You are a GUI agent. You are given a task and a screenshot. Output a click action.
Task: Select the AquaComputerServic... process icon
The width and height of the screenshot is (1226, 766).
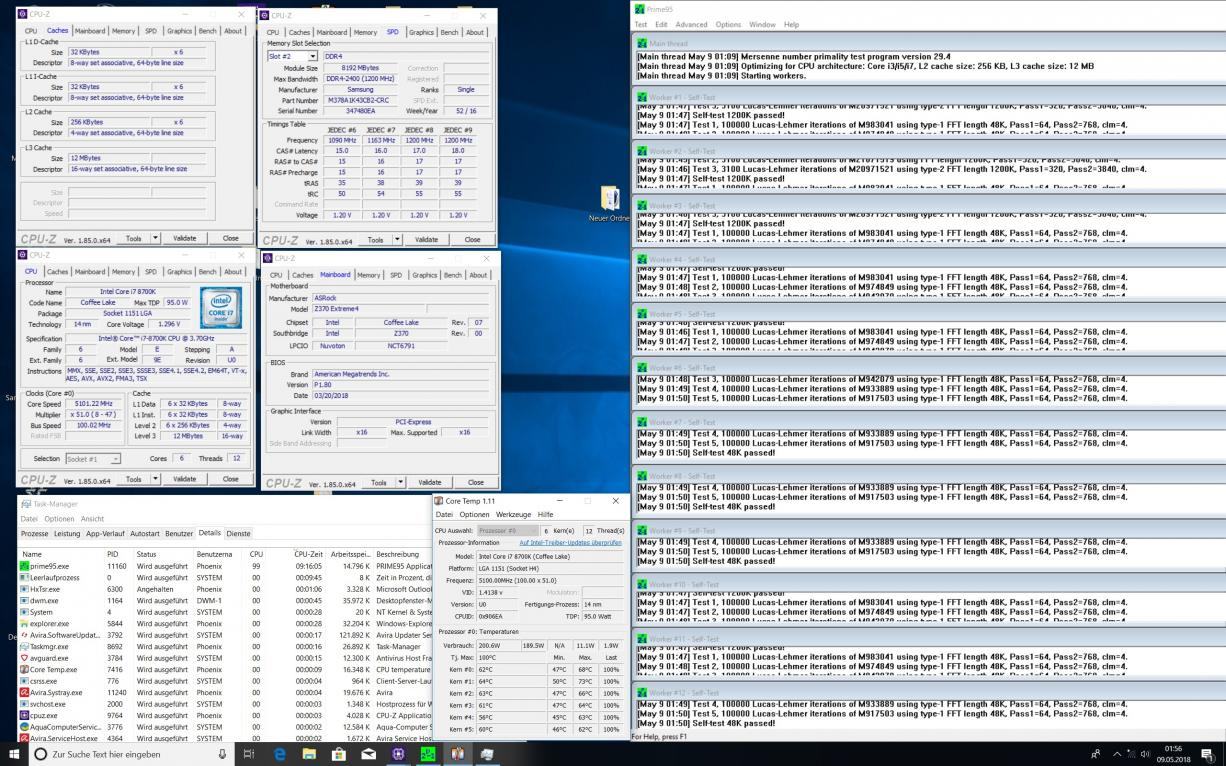tap(24, 727)
